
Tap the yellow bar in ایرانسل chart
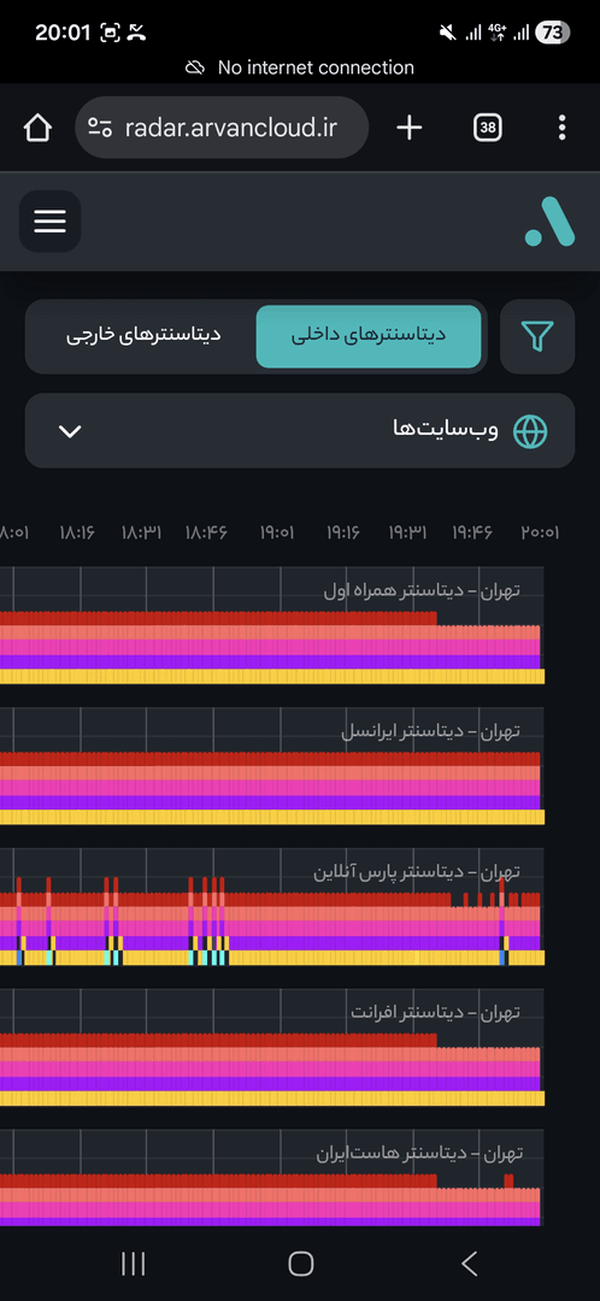[x=270, y=817]
